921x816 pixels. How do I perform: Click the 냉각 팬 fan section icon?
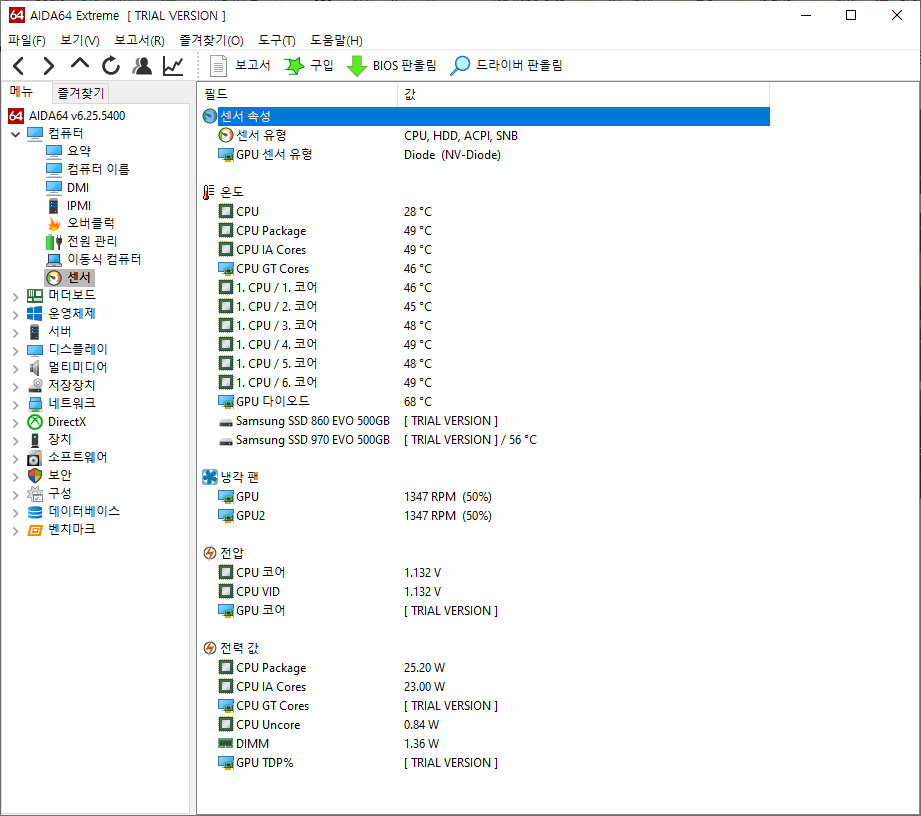click(x=210, y=477)
